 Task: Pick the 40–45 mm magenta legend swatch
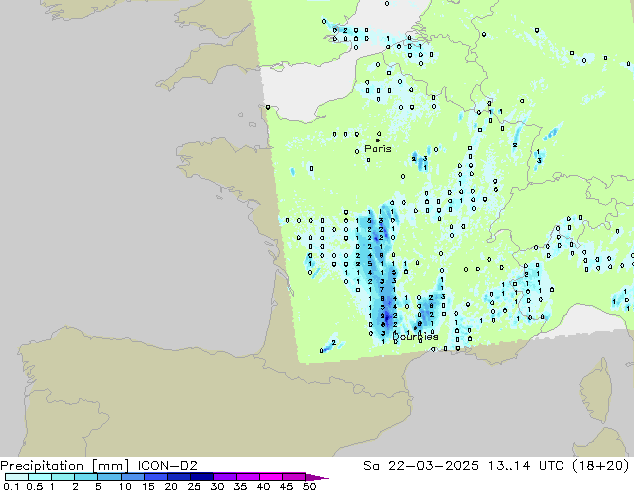[271, 477]
